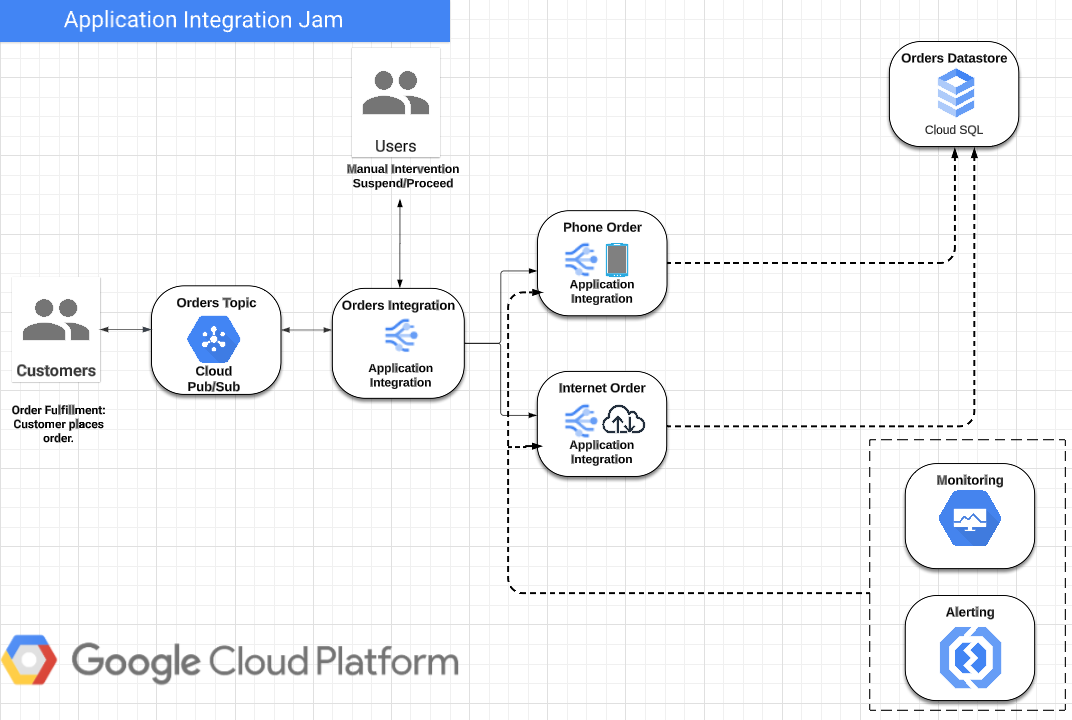Click the Cloud SQL stacked layers icon
Viewport: 1072px width, 720px height.
(955, 93)
